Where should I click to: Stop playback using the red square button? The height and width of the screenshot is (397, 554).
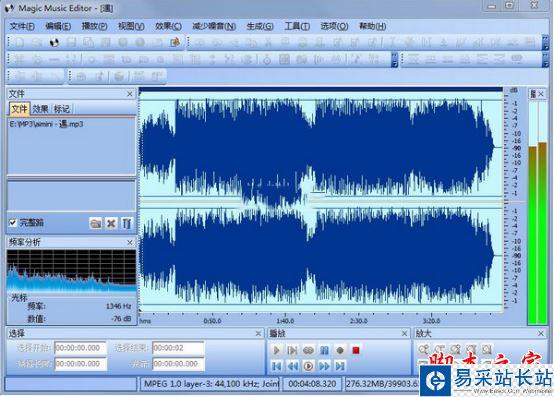click(356, 350)
